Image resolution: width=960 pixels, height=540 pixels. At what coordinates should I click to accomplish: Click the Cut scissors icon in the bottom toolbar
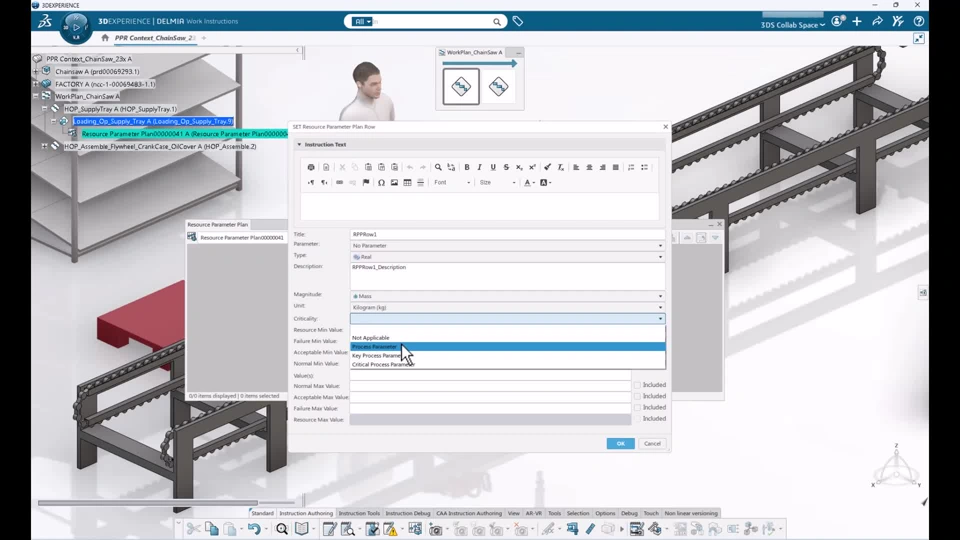coord(193,529)
